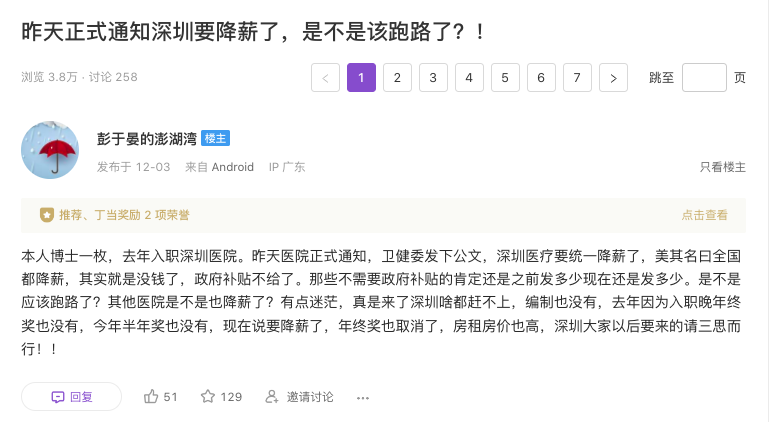Go to the next page arrow

(x=613, y=77)
